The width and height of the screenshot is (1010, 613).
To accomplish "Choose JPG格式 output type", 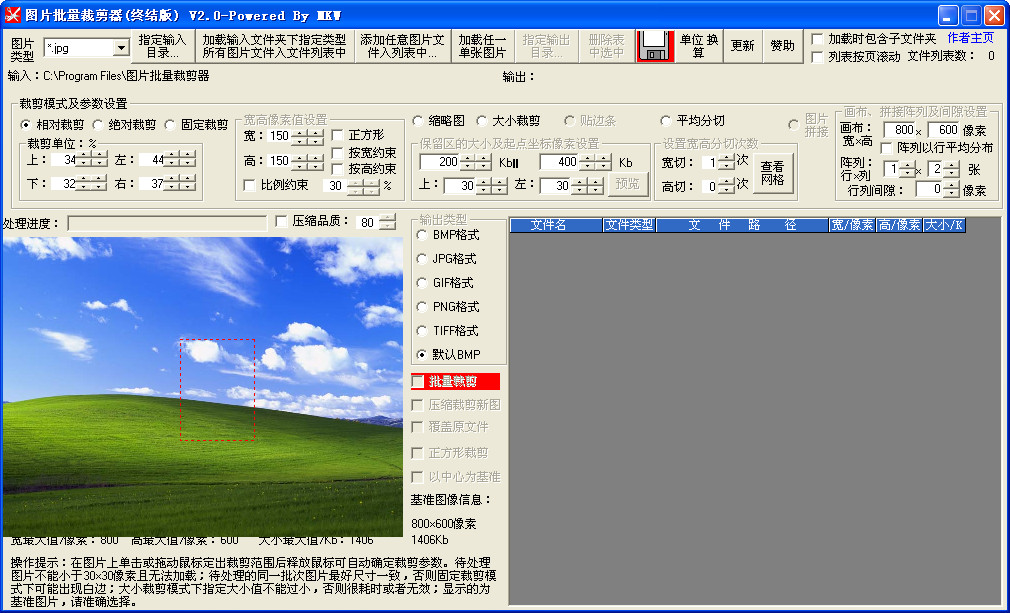I will (x=422, y=259).
